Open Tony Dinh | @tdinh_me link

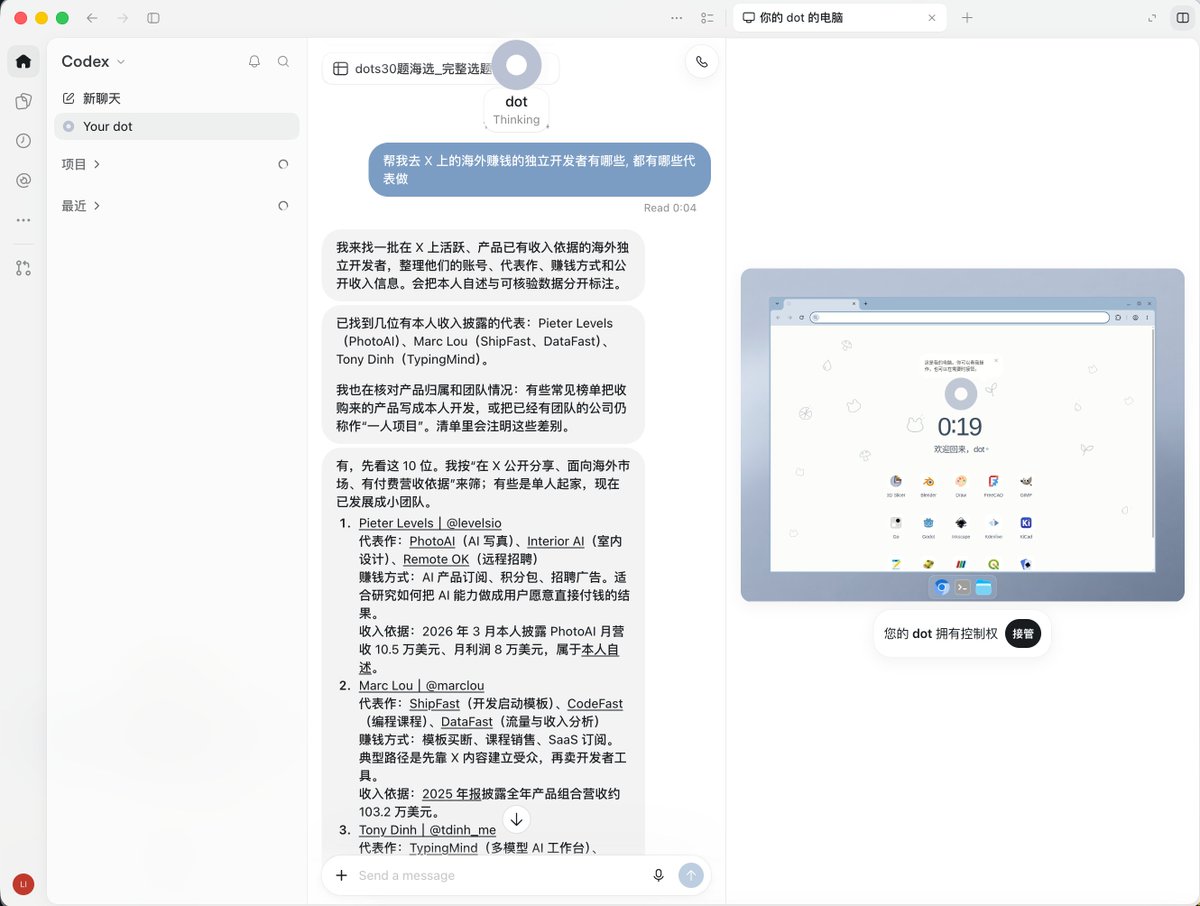click(x=427, y=829)
